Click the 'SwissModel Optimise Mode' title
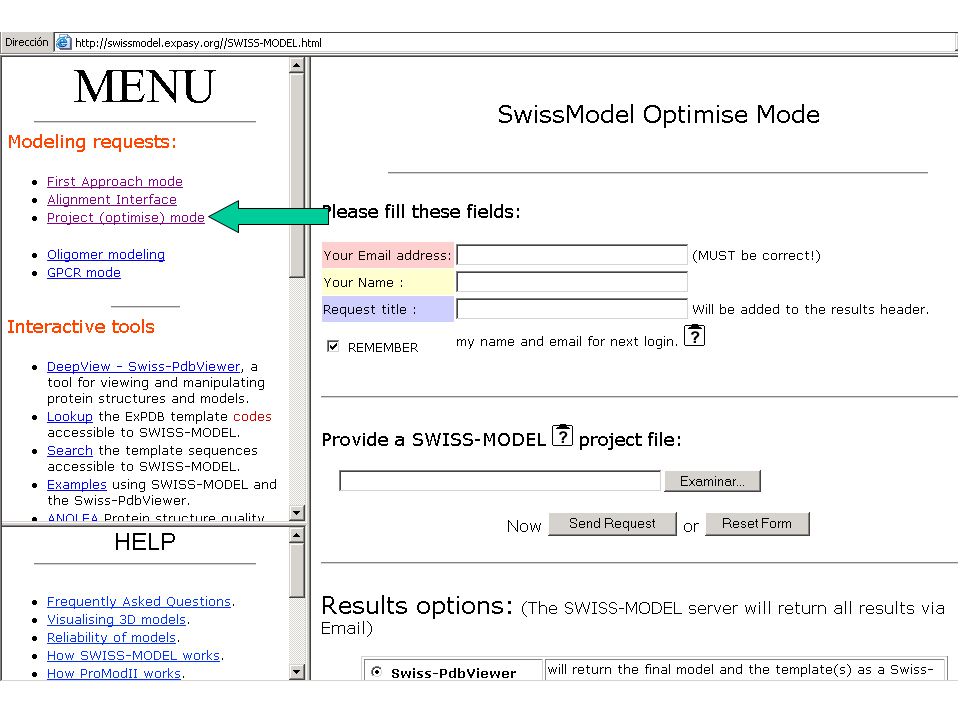This screenshot has width=960, height=720. pos(658,115)
